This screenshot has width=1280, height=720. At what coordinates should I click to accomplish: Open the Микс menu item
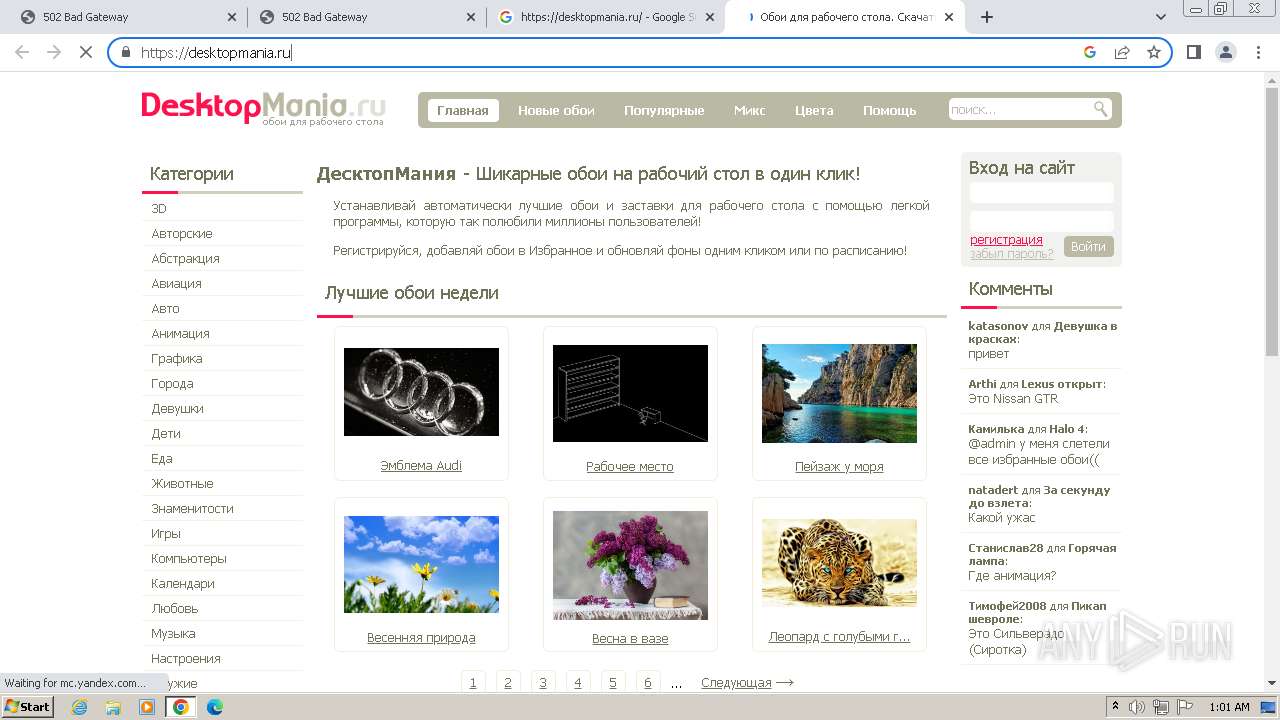[x=749, y=110]
